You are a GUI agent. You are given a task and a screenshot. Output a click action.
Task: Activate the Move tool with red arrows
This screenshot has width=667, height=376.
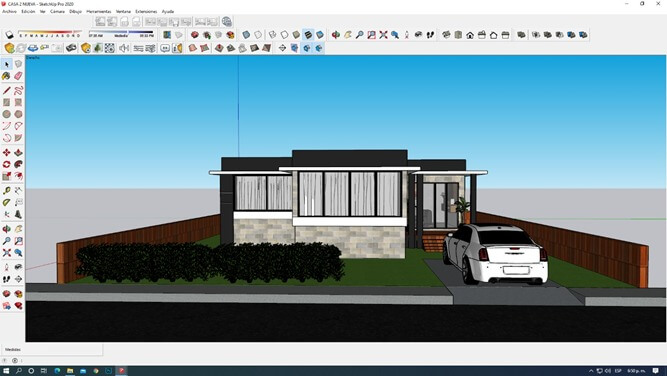pyautogui.click(x=6, y=152)
